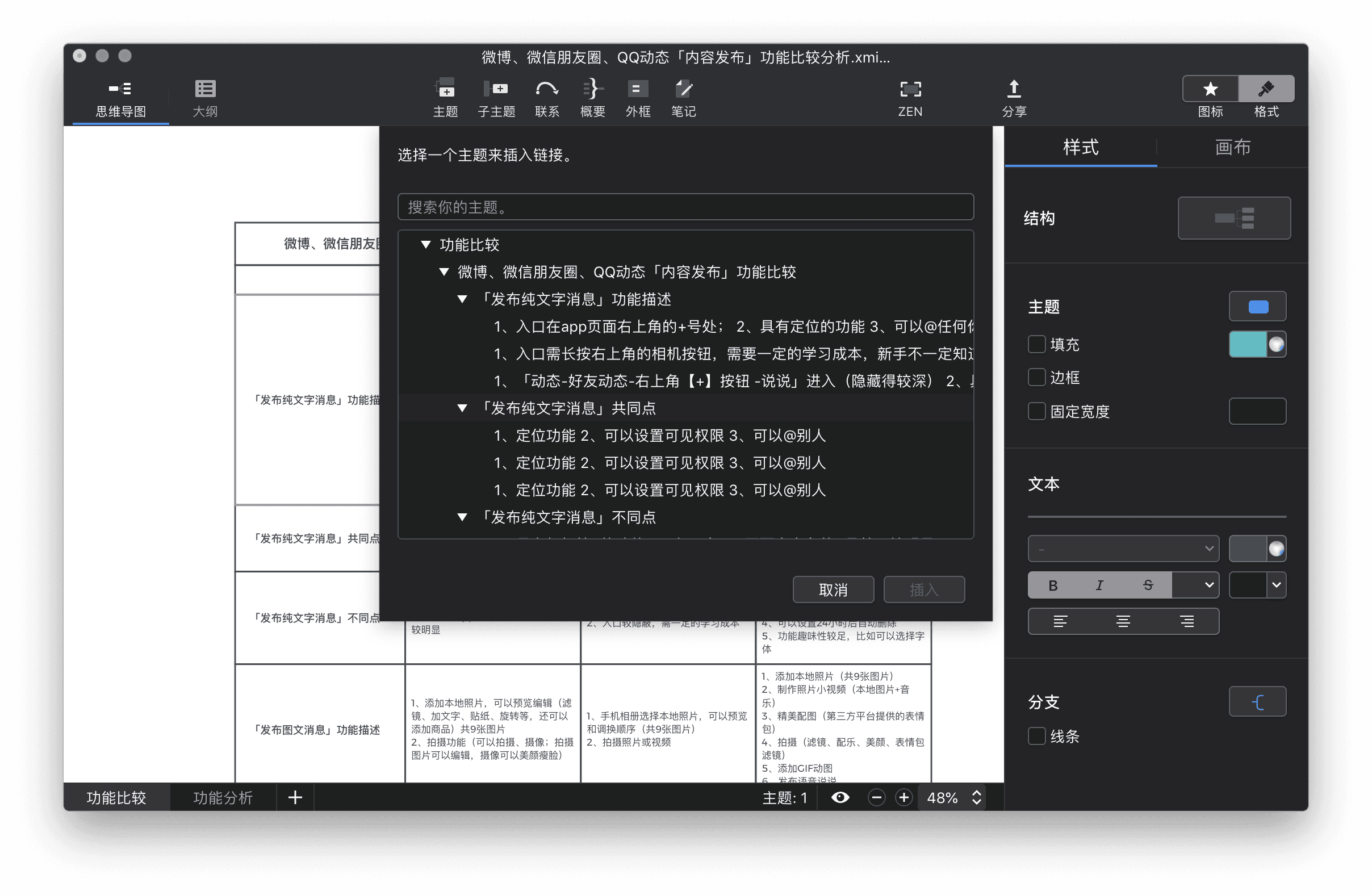Collapse the 功能比较 tree node

[x=426, y=244]
